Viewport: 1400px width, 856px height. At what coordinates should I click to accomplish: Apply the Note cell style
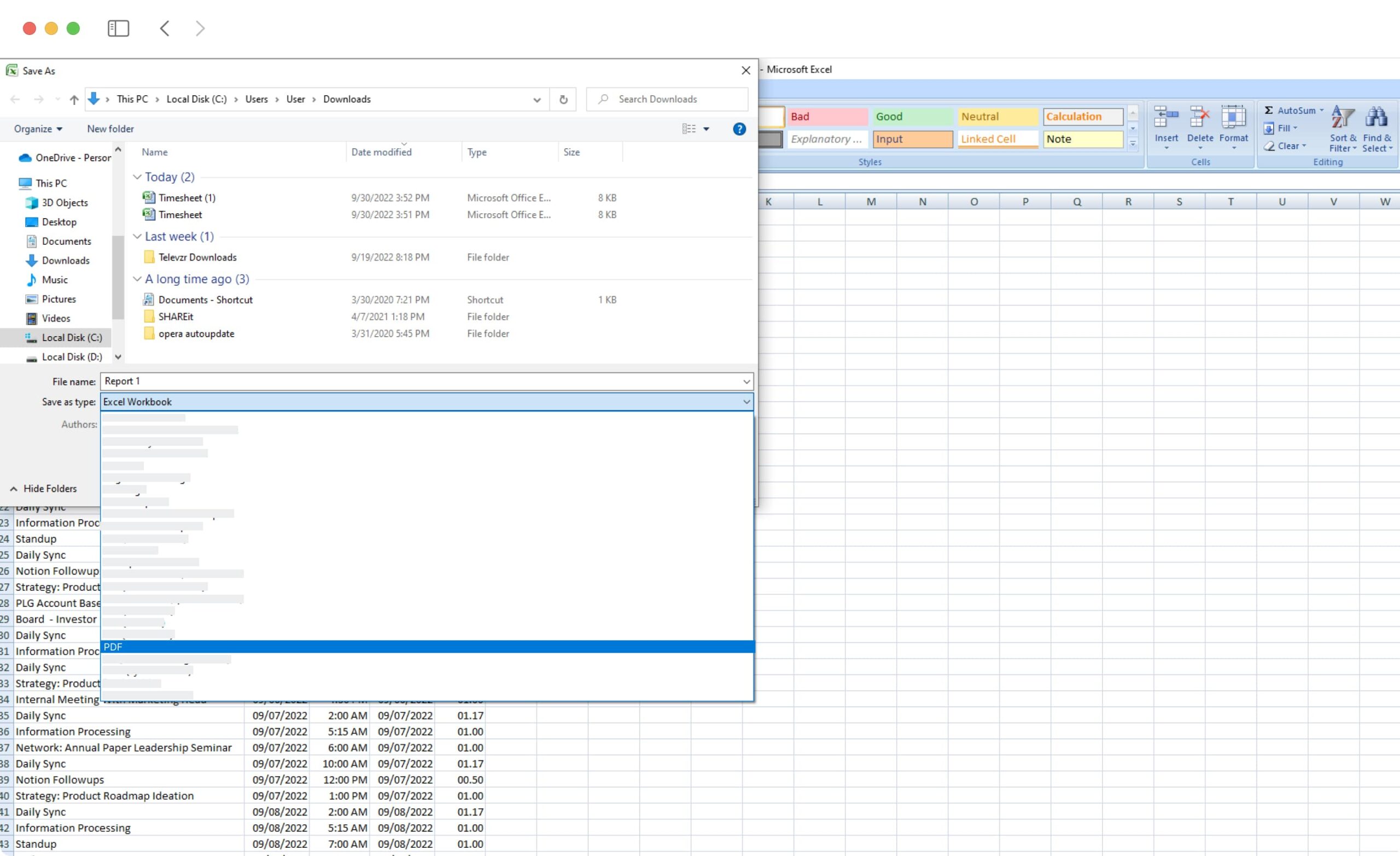click(x=1083, y=139)
